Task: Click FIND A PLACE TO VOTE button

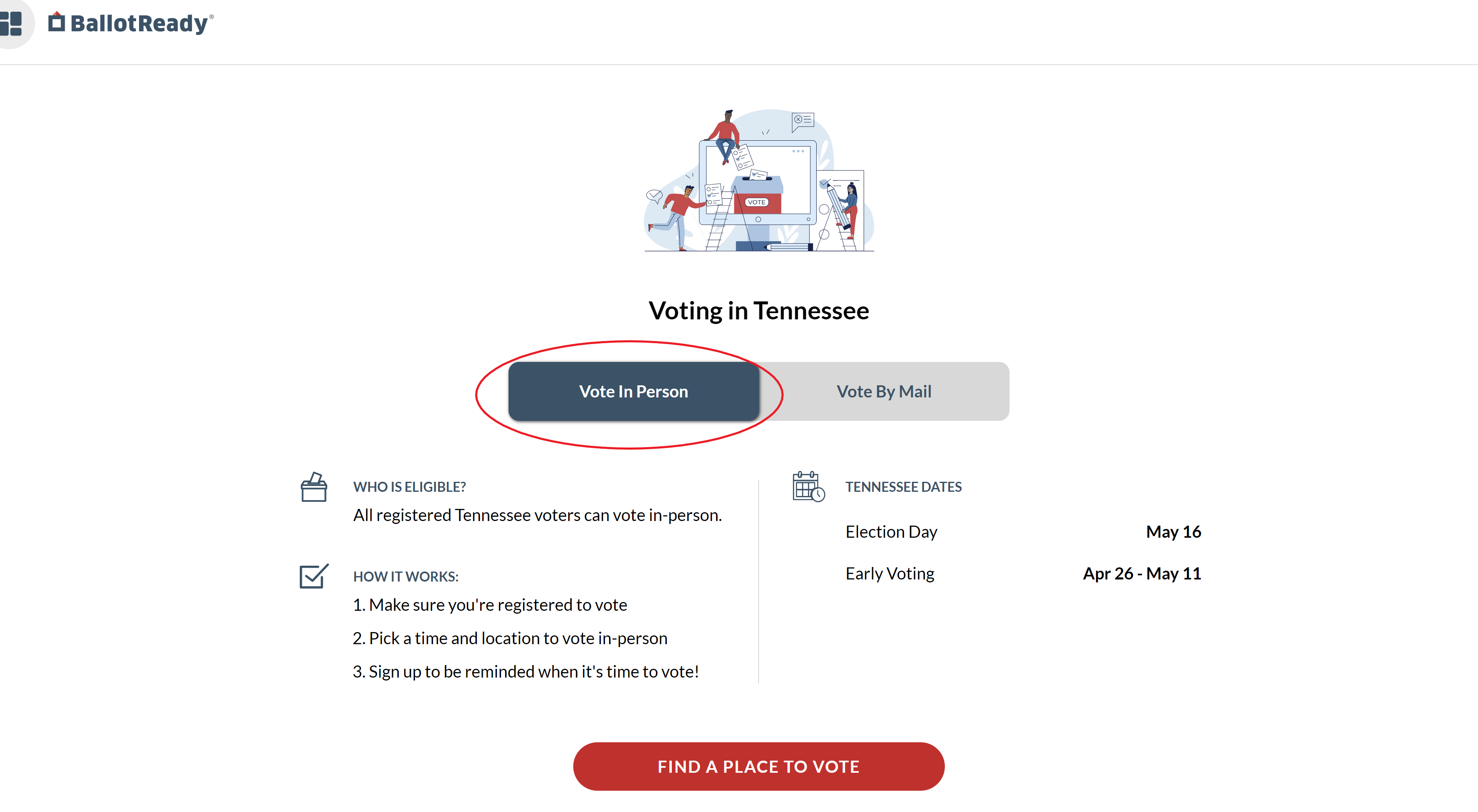Action: point(759,766)
